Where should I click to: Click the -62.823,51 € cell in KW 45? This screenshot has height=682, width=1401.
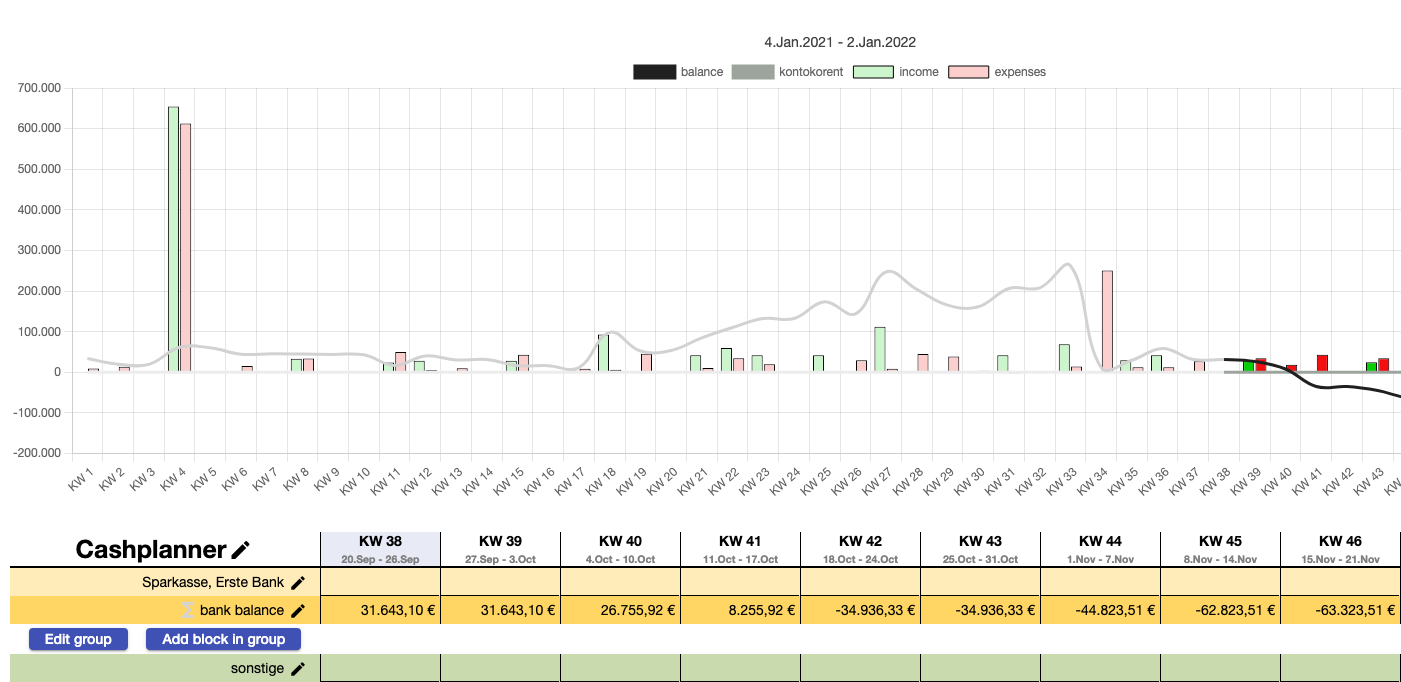coord(1220,610)
